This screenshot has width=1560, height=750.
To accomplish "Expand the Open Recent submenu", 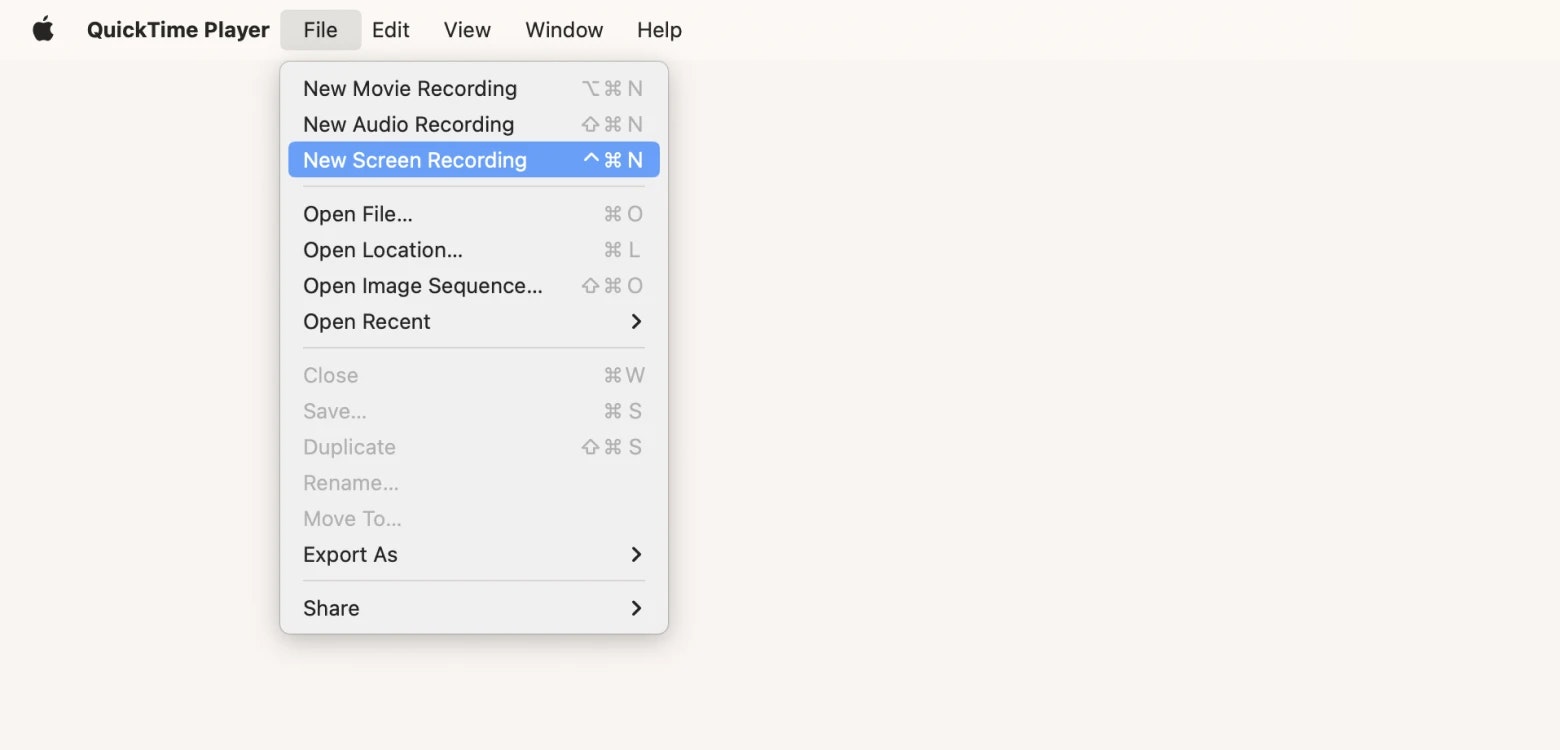I will (x=474, y=322).
